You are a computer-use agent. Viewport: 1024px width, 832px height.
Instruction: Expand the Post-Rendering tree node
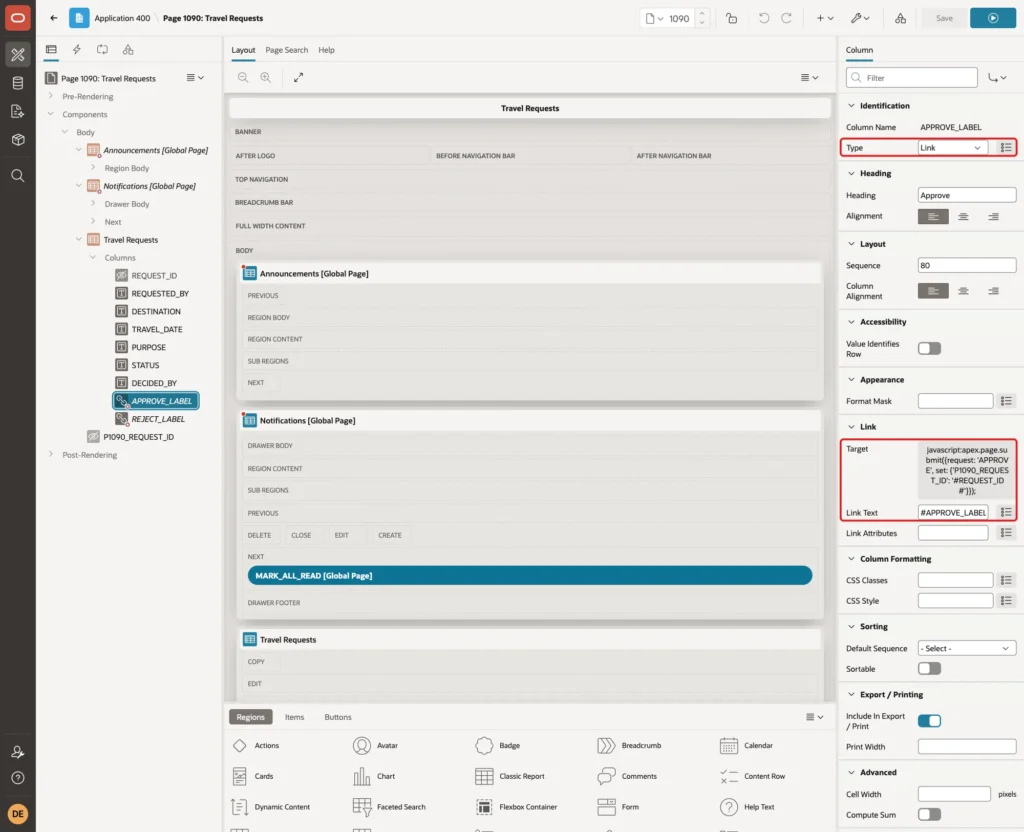point(51,455)
